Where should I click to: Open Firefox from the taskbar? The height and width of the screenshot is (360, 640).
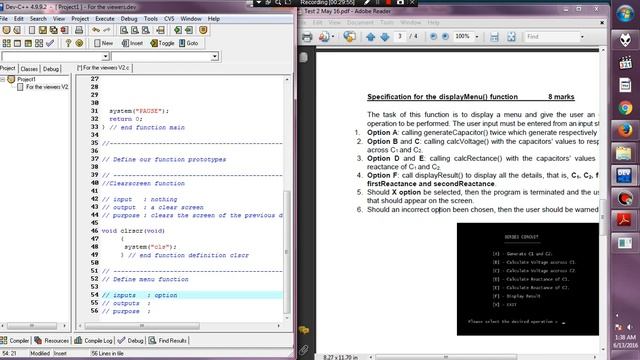pyautogui.click(x=625, y=131)
